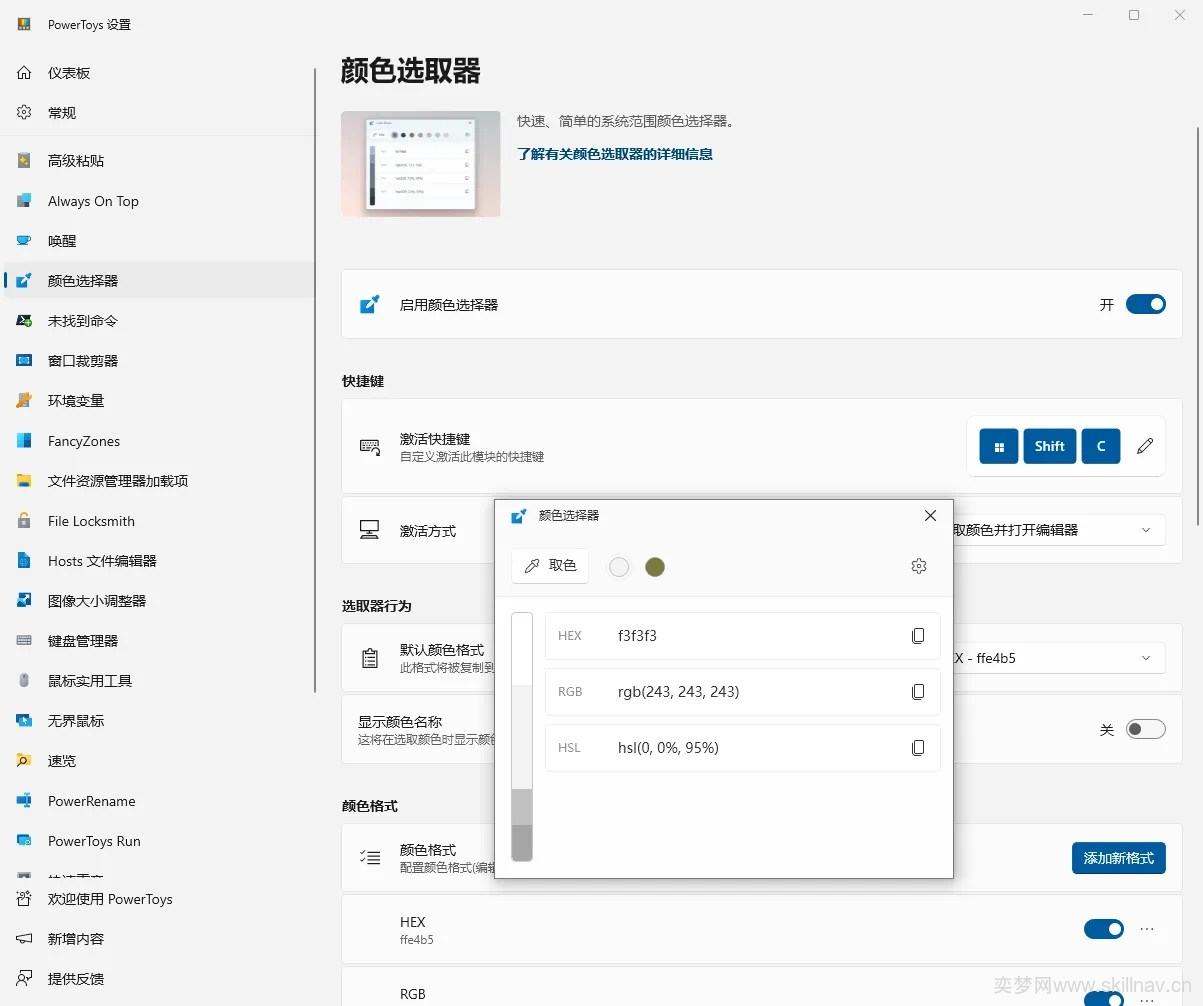Open the 仪表板 home icon
1203x1006 pixels.
[24, 73]
